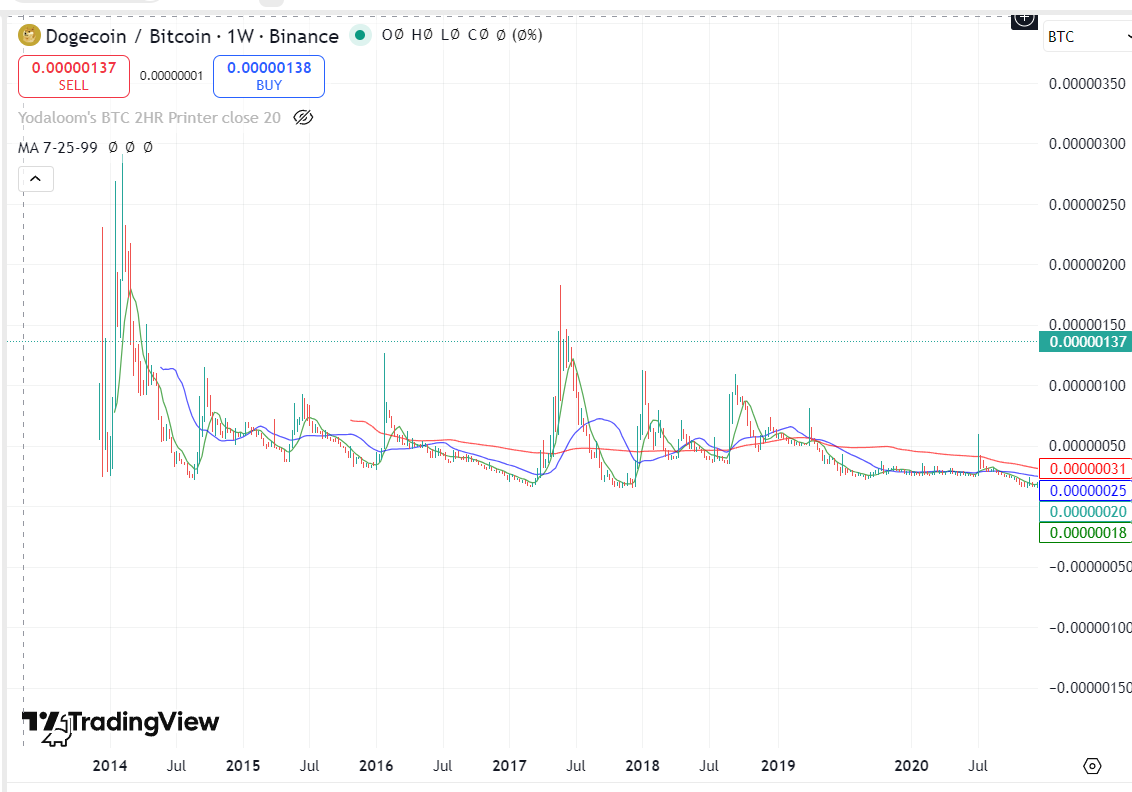Click green MA value label 0.00000018
Screen dimensions: 1132x792
pos(1087,533)
